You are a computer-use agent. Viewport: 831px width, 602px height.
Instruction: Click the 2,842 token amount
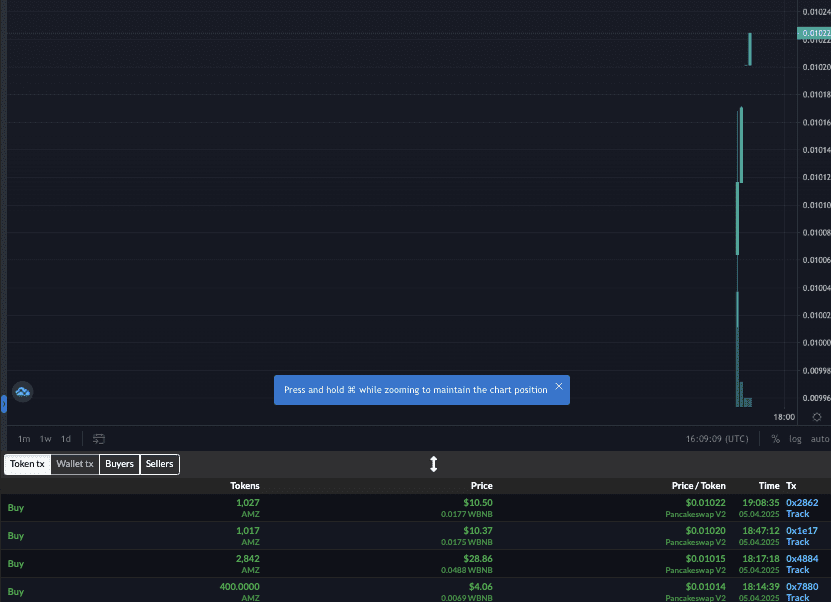pos(248,559)
